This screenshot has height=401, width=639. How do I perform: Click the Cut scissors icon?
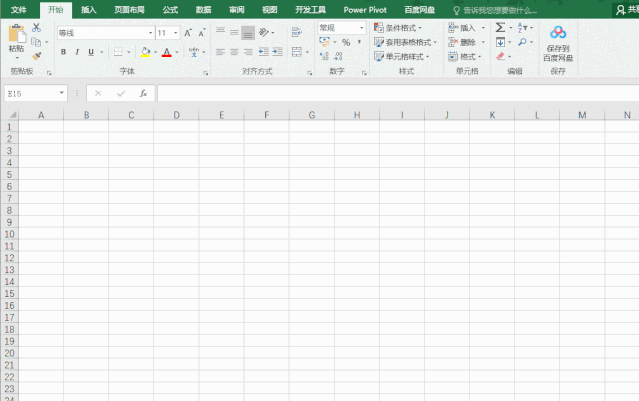pos(37,27)
